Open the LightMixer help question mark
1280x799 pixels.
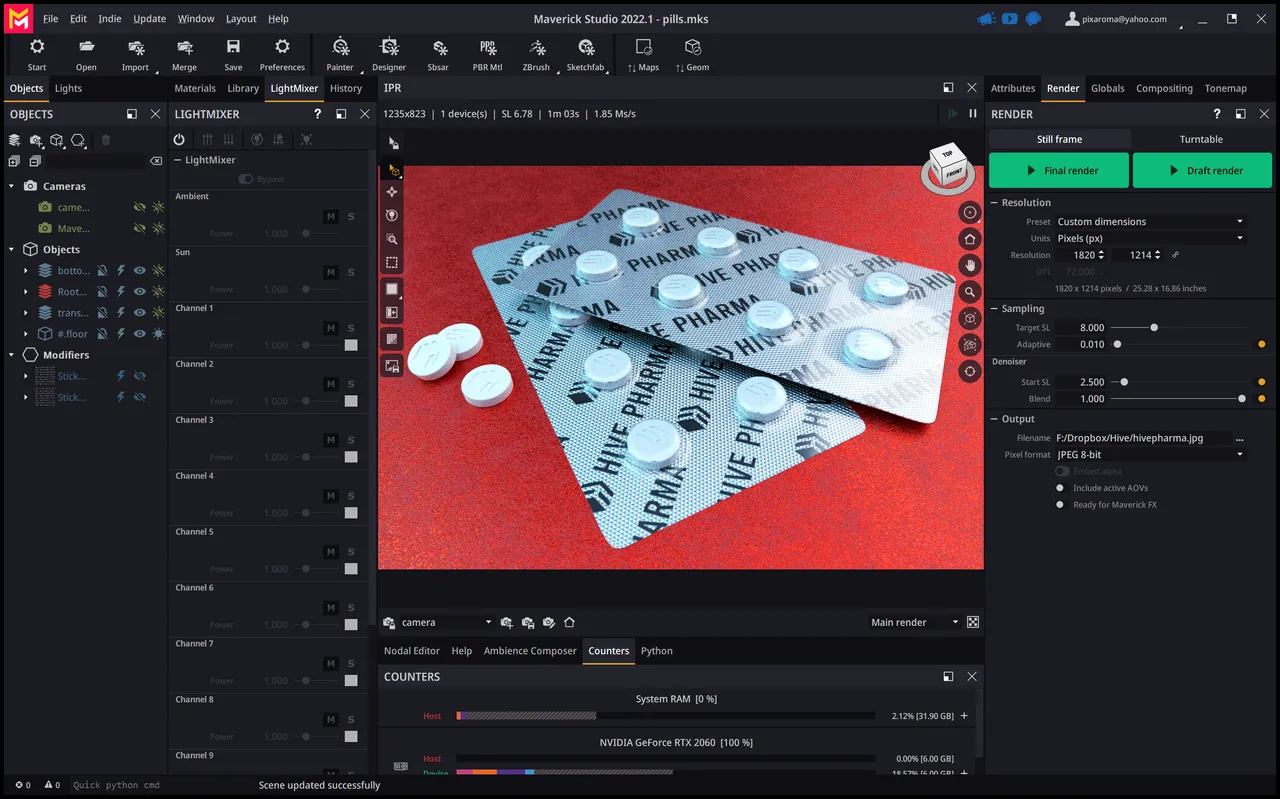(x=318, y=114)
